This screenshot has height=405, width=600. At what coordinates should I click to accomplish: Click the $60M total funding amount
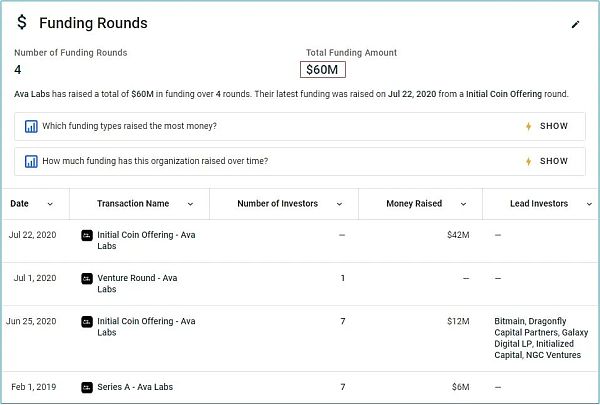tap(323, 69)
